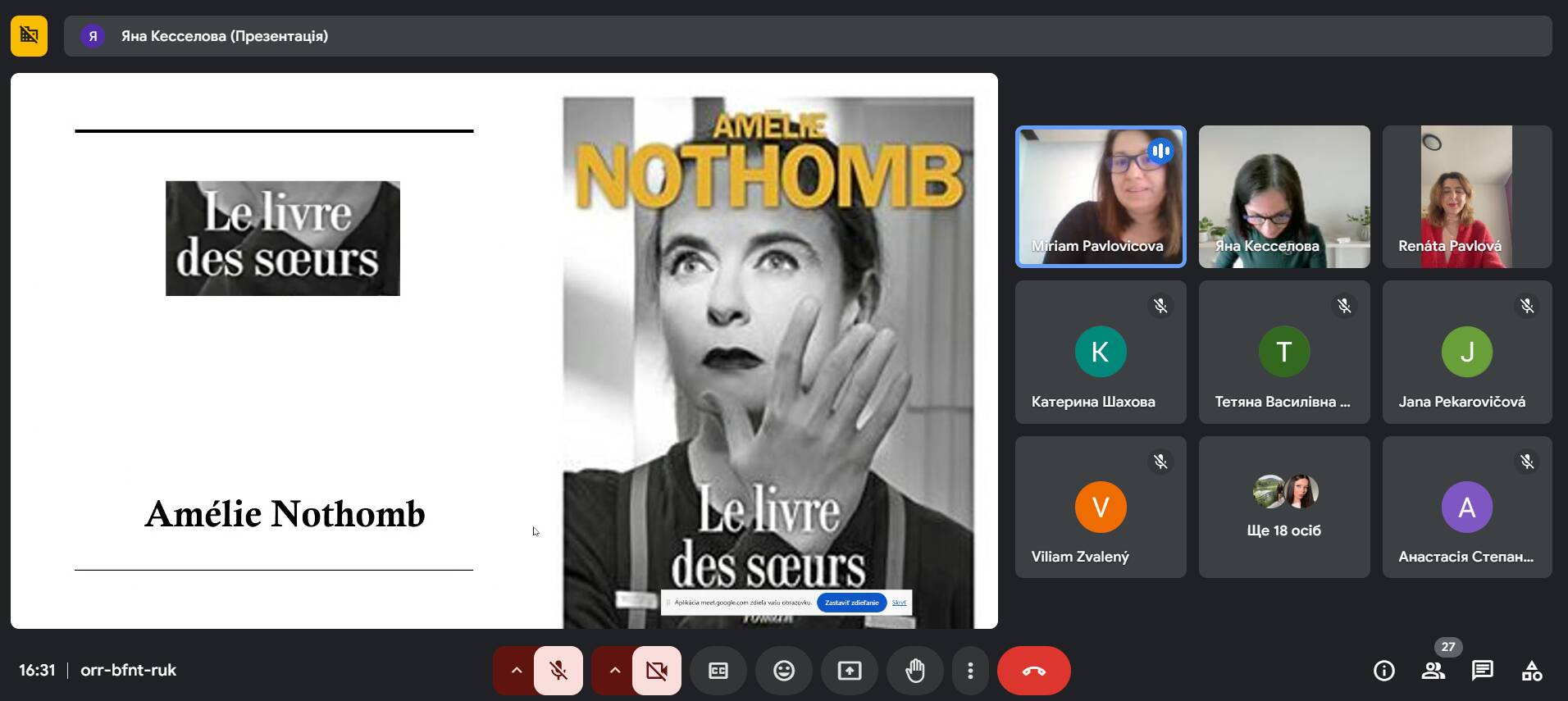Viewport: 1568px width, 701px height.
Task: Click Jana Pekarovičová name label
Action: click(1462, 402)
